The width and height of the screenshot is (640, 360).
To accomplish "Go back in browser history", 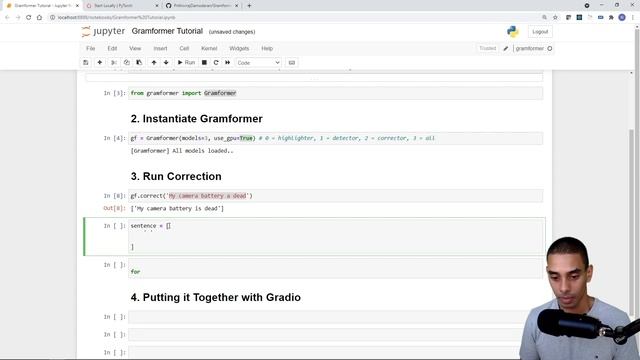I will [7, 18].
